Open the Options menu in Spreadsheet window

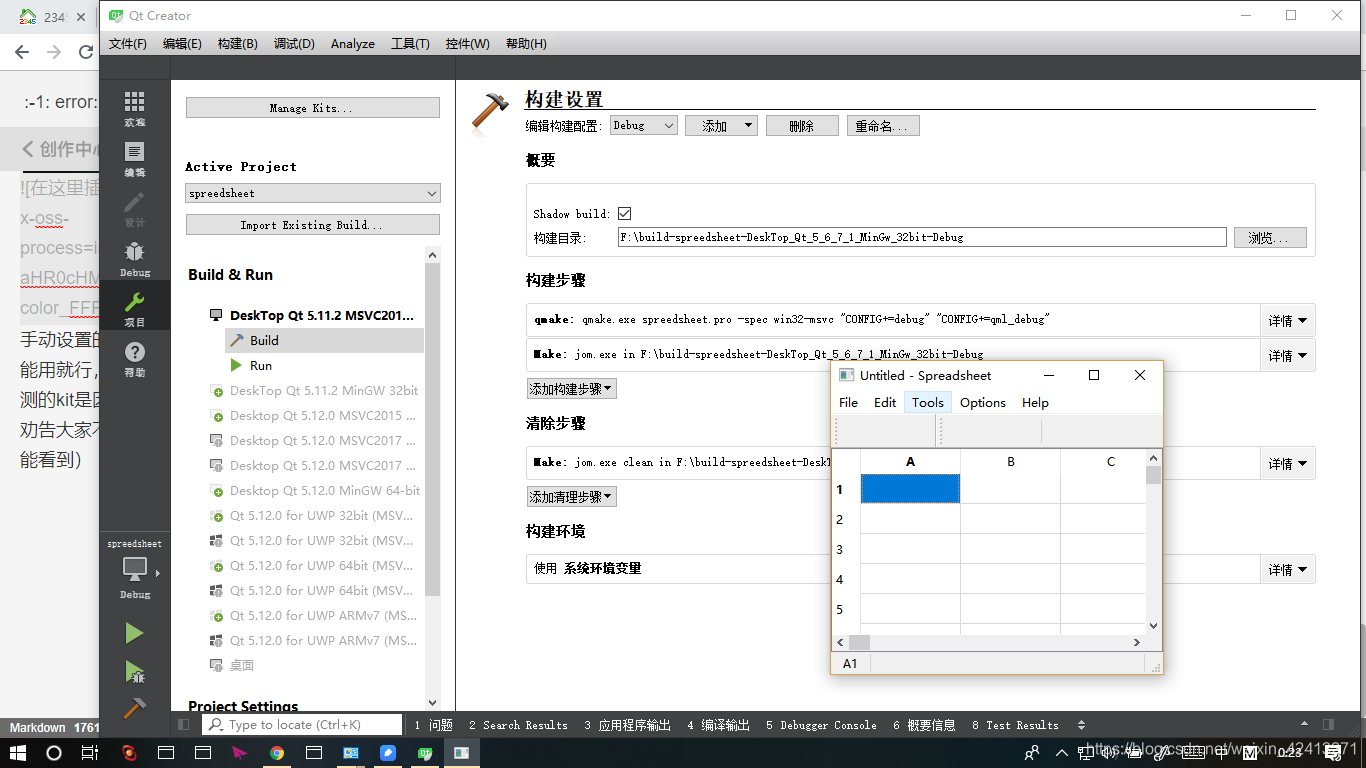coord(983,402)
